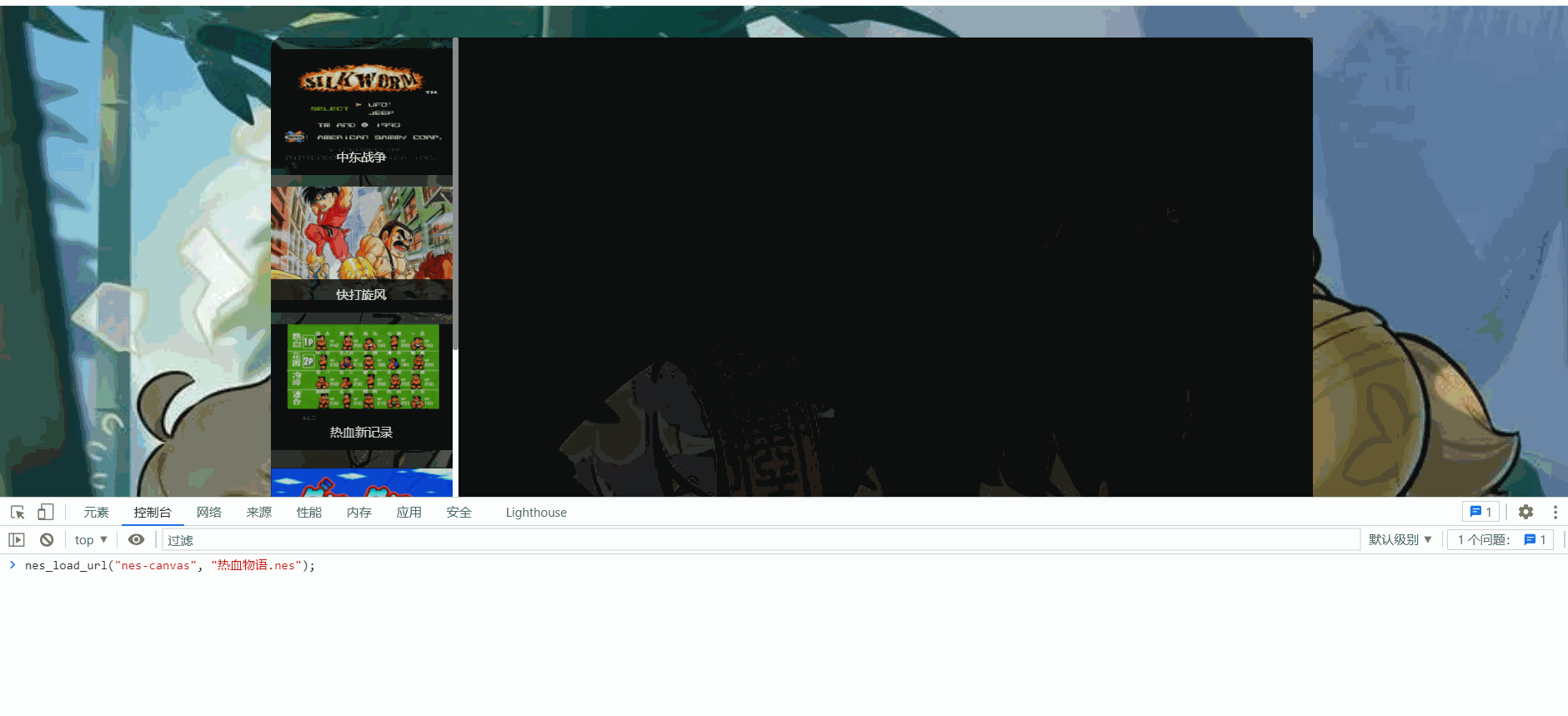This screenshot has width=1568, height=716.
Task: Click the console command input line
Action: pyautogui.click(x=784, y=565)
